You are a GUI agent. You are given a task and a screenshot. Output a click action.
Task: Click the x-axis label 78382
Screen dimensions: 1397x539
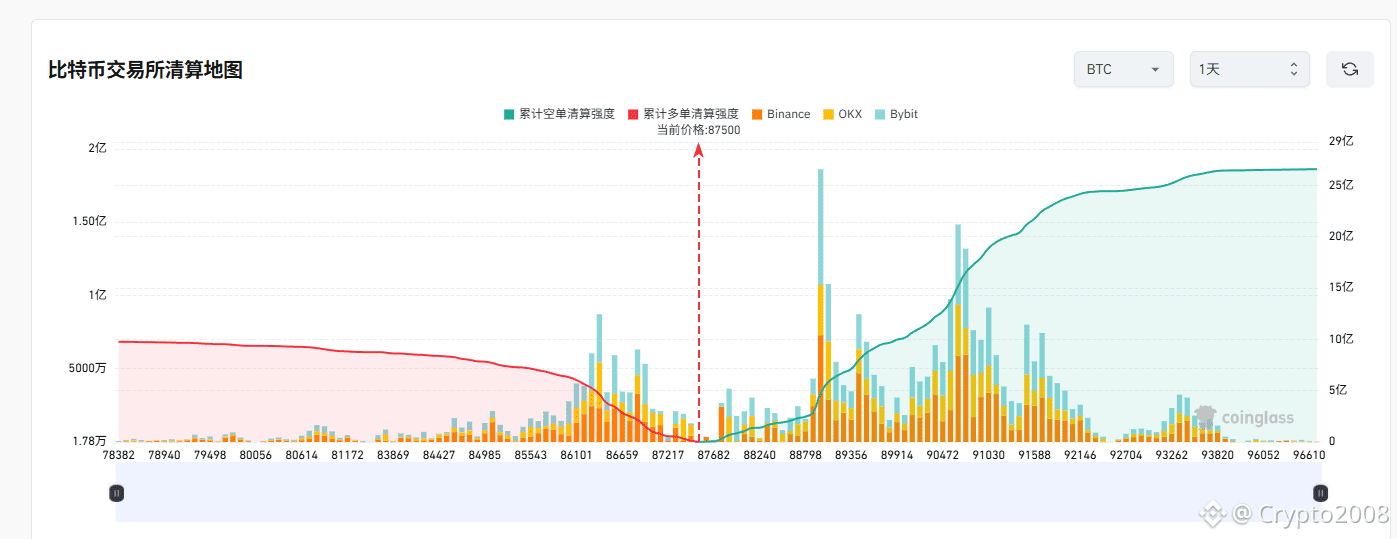[119, 454]
